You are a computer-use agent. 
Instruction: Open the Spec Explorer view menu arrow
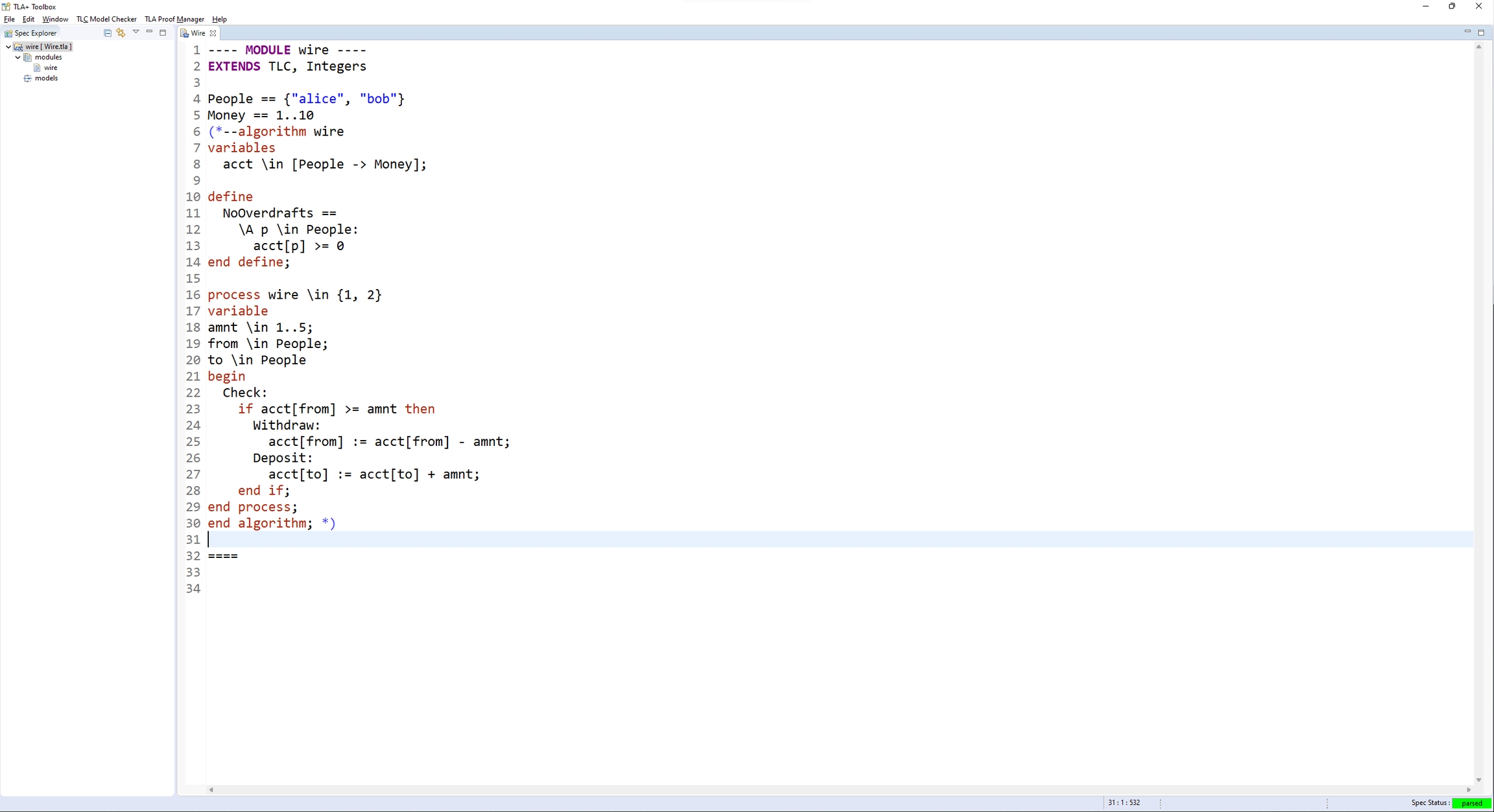136,32
